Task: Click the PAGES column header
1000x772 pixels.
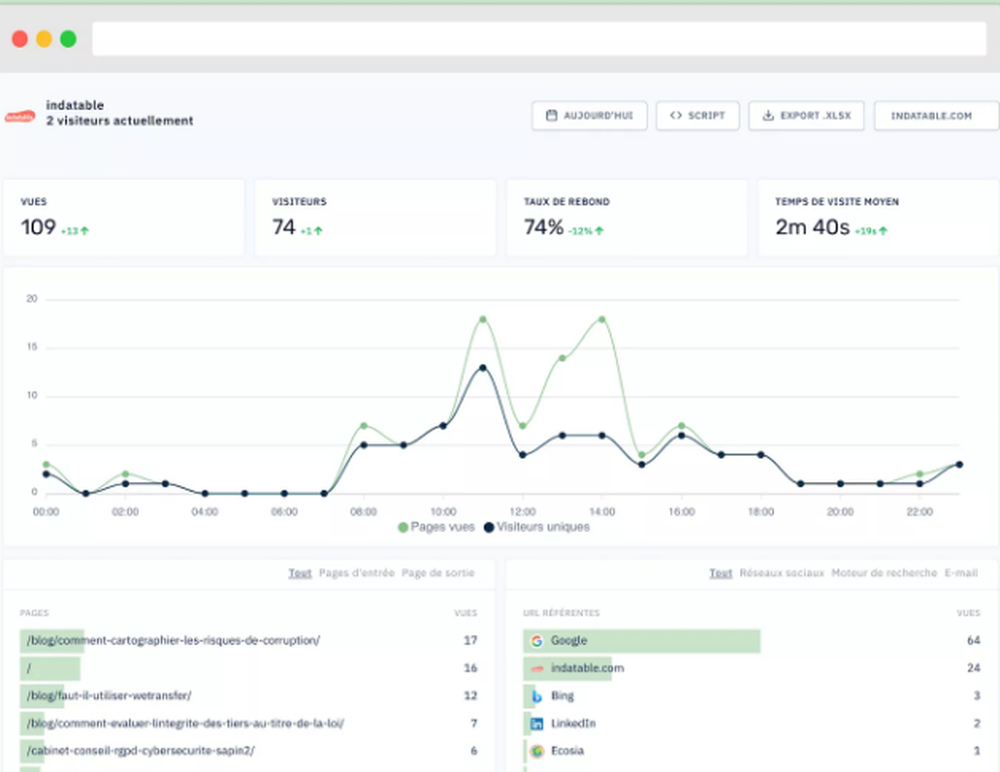Action: coord(34,613)
